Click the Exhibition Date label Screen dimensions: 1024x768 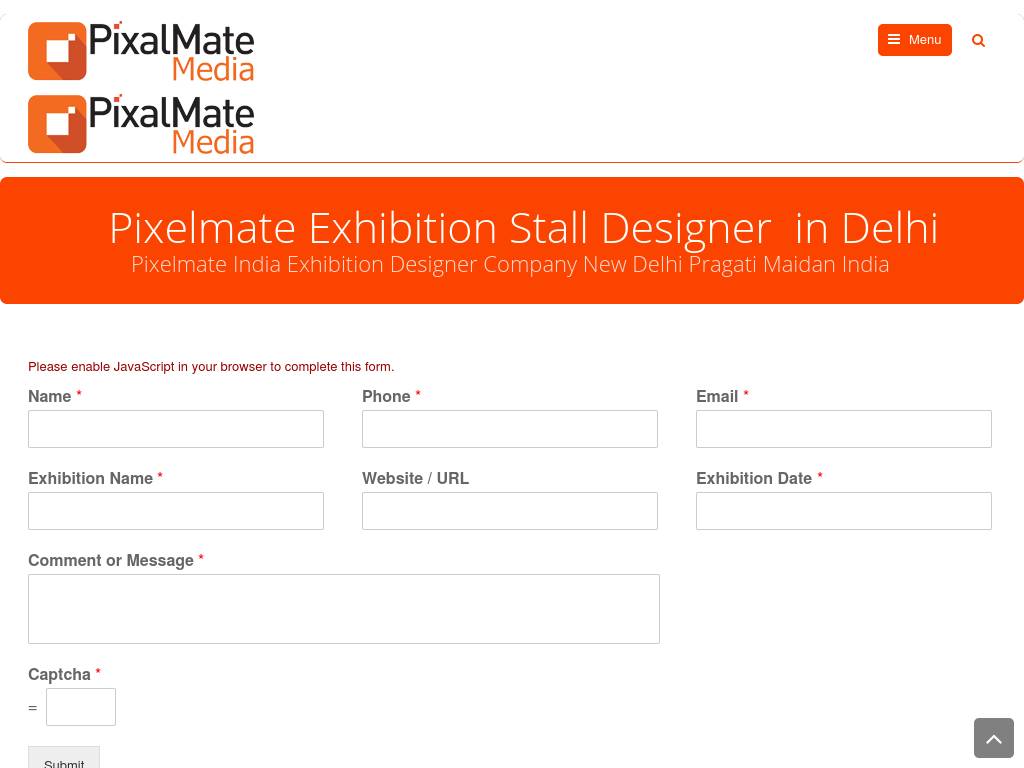point(760,478)
